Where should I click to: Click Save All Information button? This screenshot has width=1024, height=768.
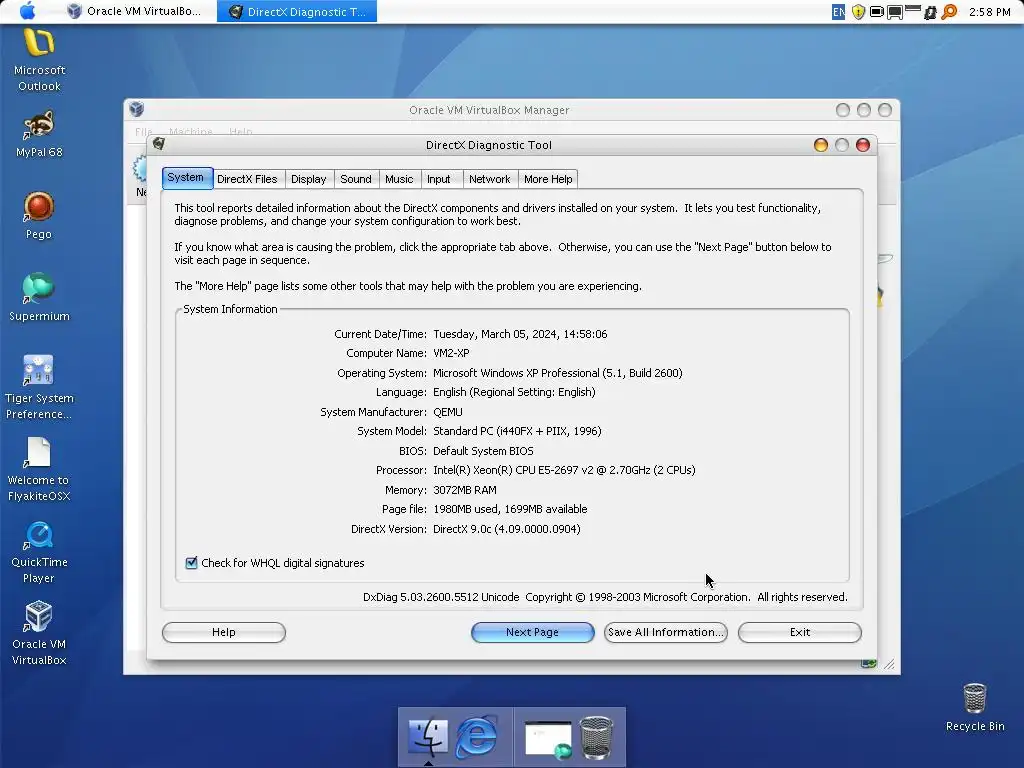pos(665,632)
